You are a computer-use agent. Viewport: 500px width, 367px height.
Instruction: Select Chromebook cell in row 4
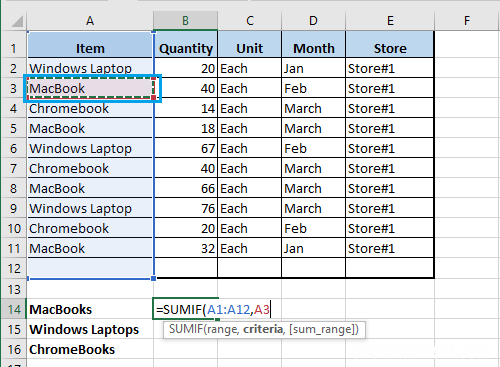tap(90, 108)
